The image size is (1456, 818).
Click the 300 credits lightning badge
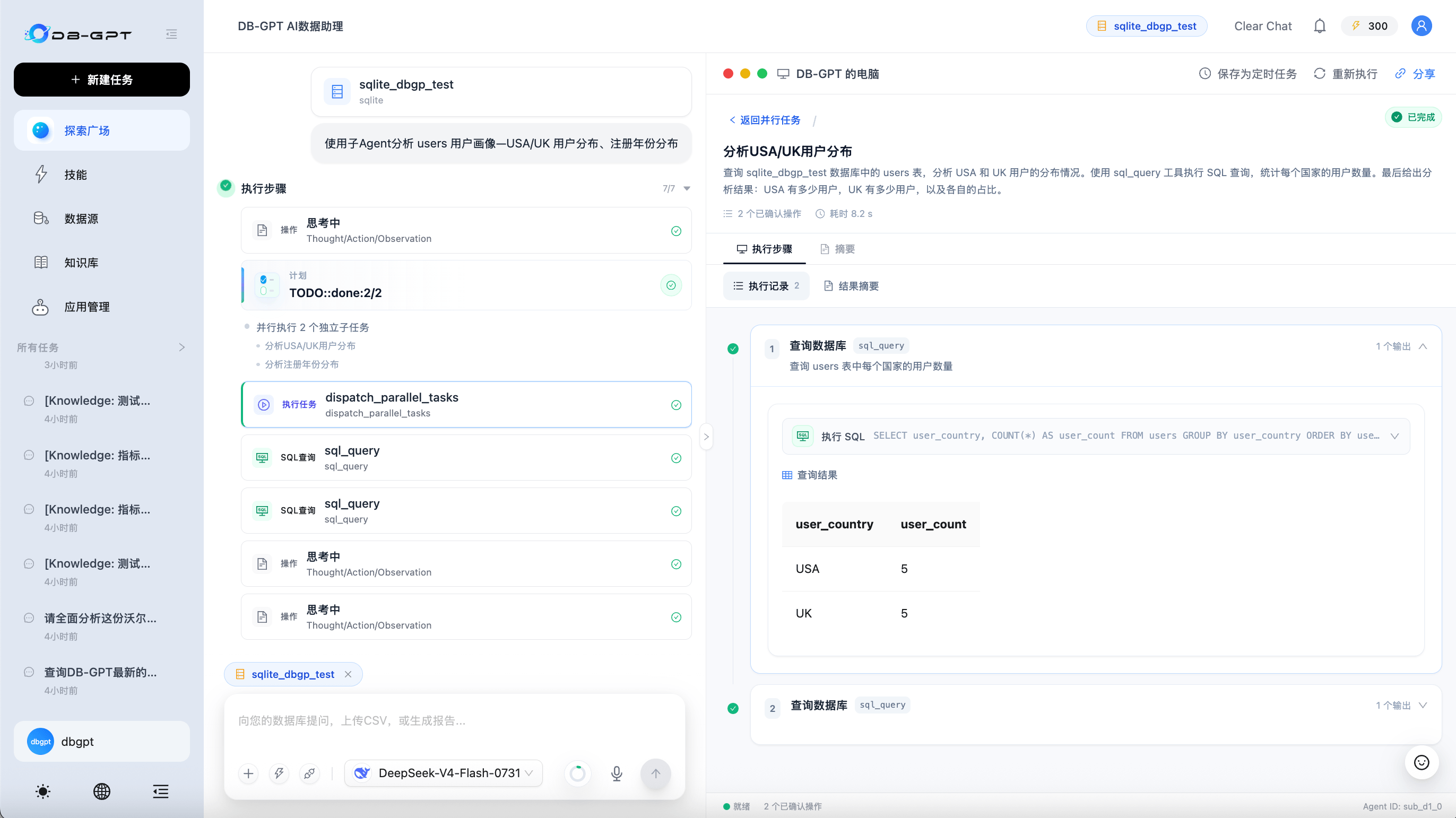coord(1369,26)
